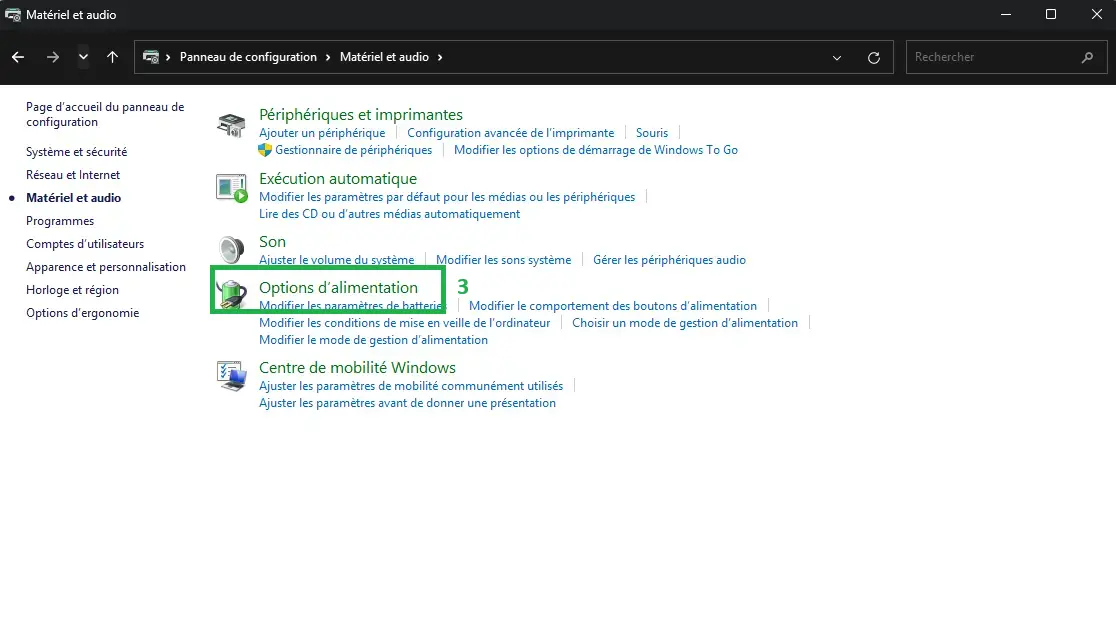Click Choisir un mode de gestion d'alimentation
The image size is (1116, 628).
tap(685, 323)
